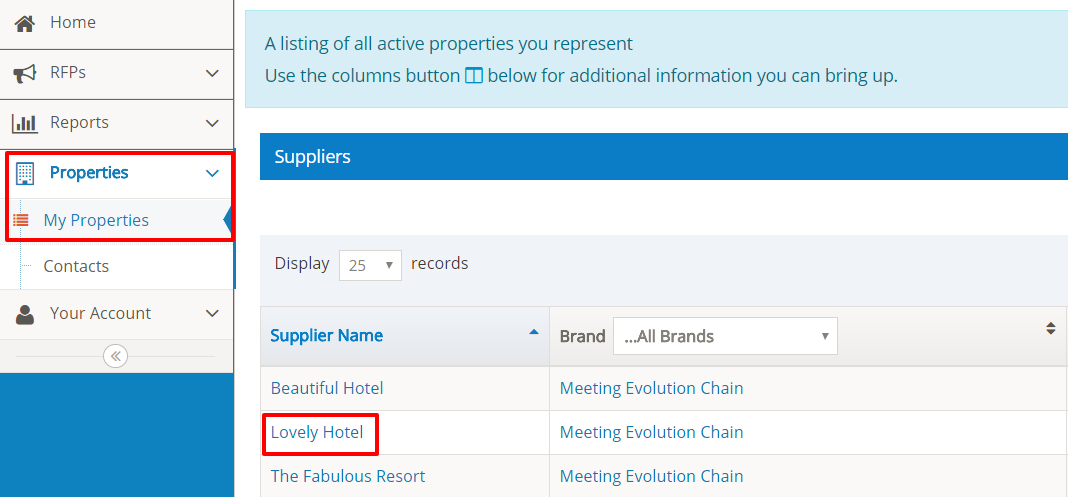Click the columns icon in info banner
This screenshot has width=1068, height=497.
click(x=474, y=76)
